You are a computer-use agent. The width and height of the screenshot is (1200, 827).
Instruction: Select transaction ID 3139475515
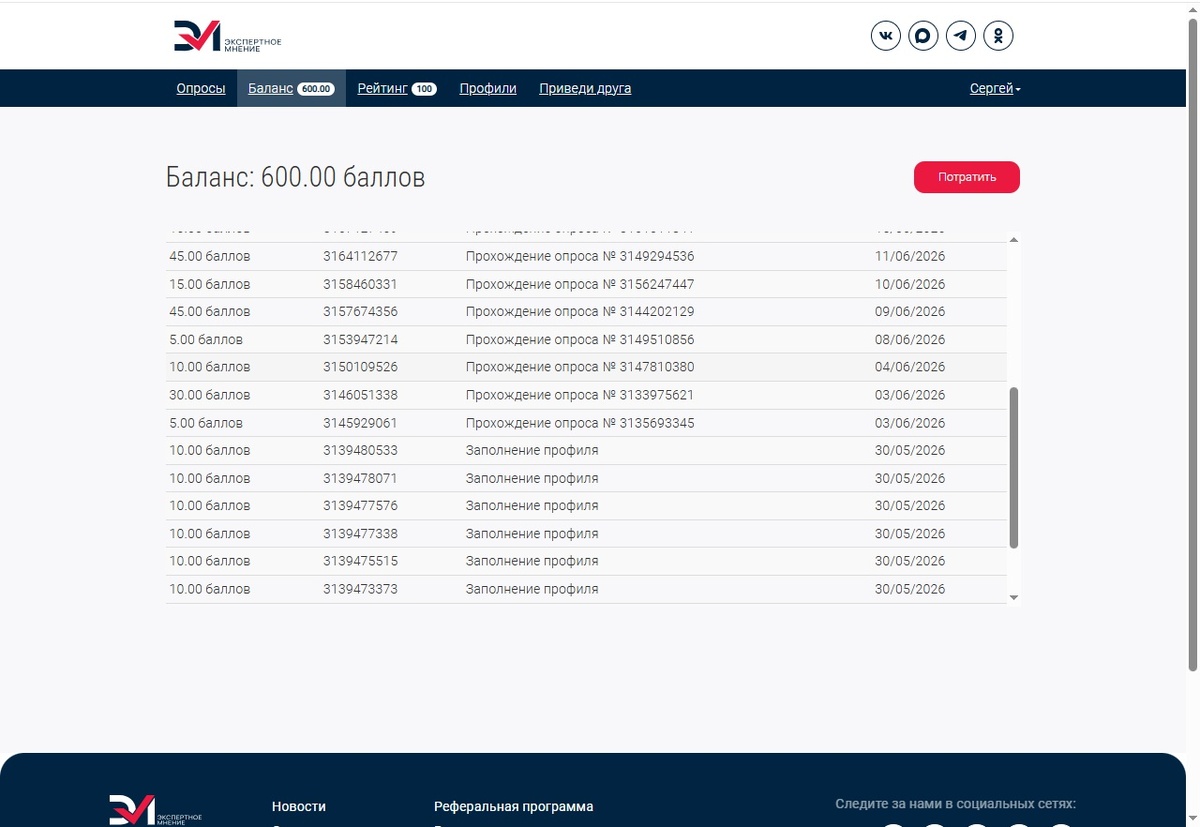pyautogui.click(x=360, y=561)
